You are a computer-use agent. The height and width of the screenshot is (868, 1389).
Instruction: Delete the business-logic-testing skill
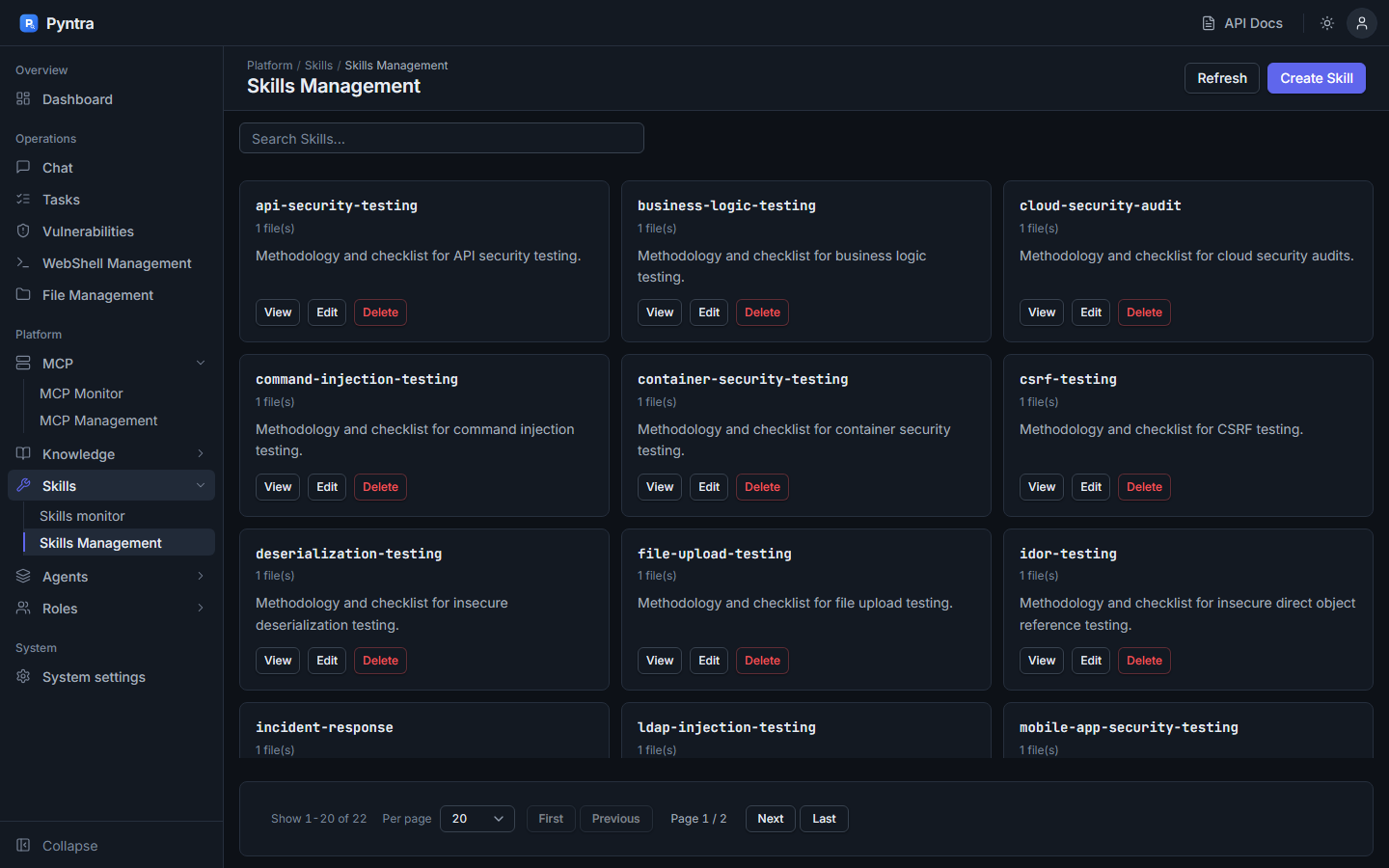[762, 312]
